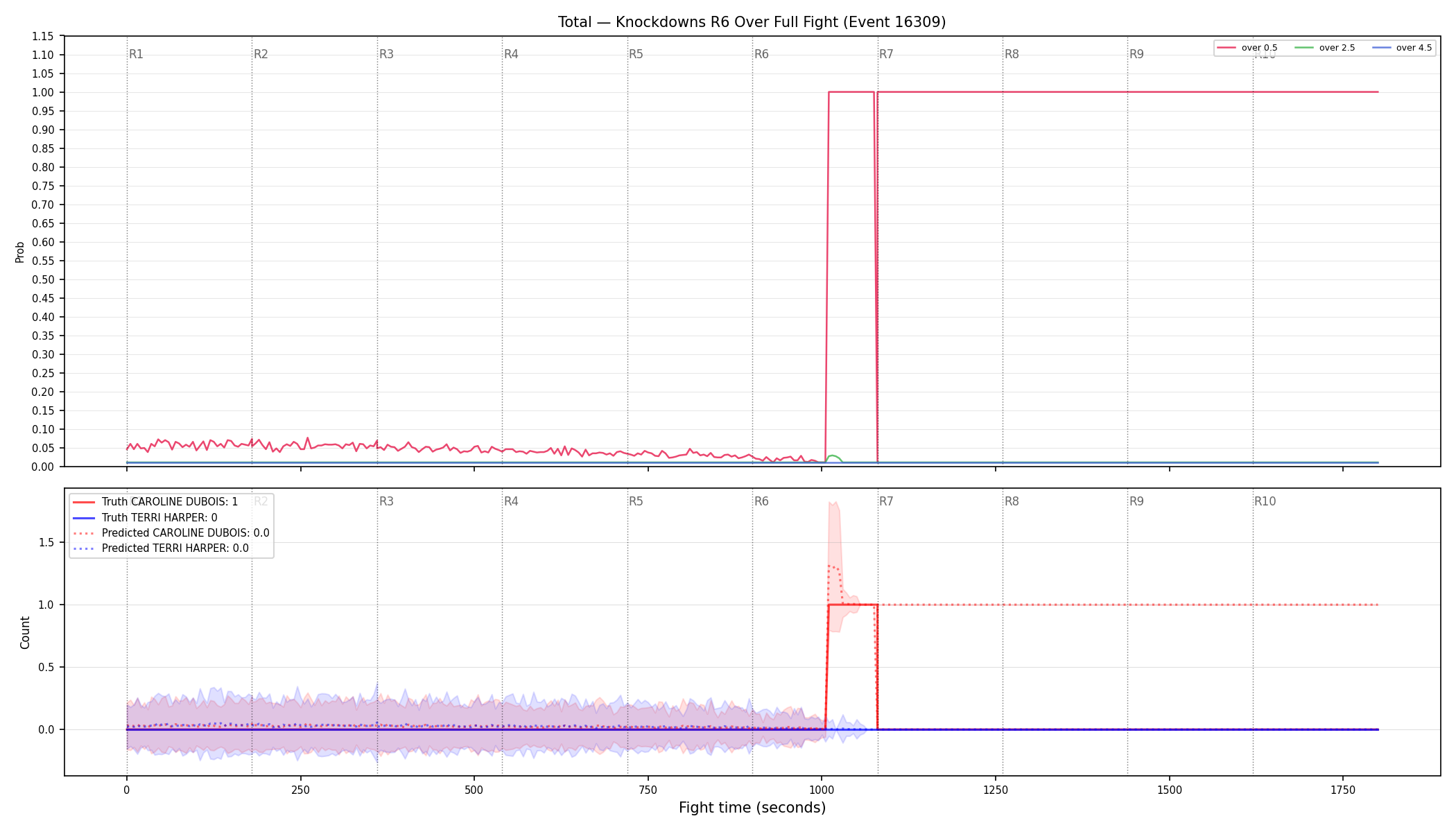This screenshot has height=832, width=1456.
Task: Click the x-axis tick label "1750"
Action: pos(1343,790)
